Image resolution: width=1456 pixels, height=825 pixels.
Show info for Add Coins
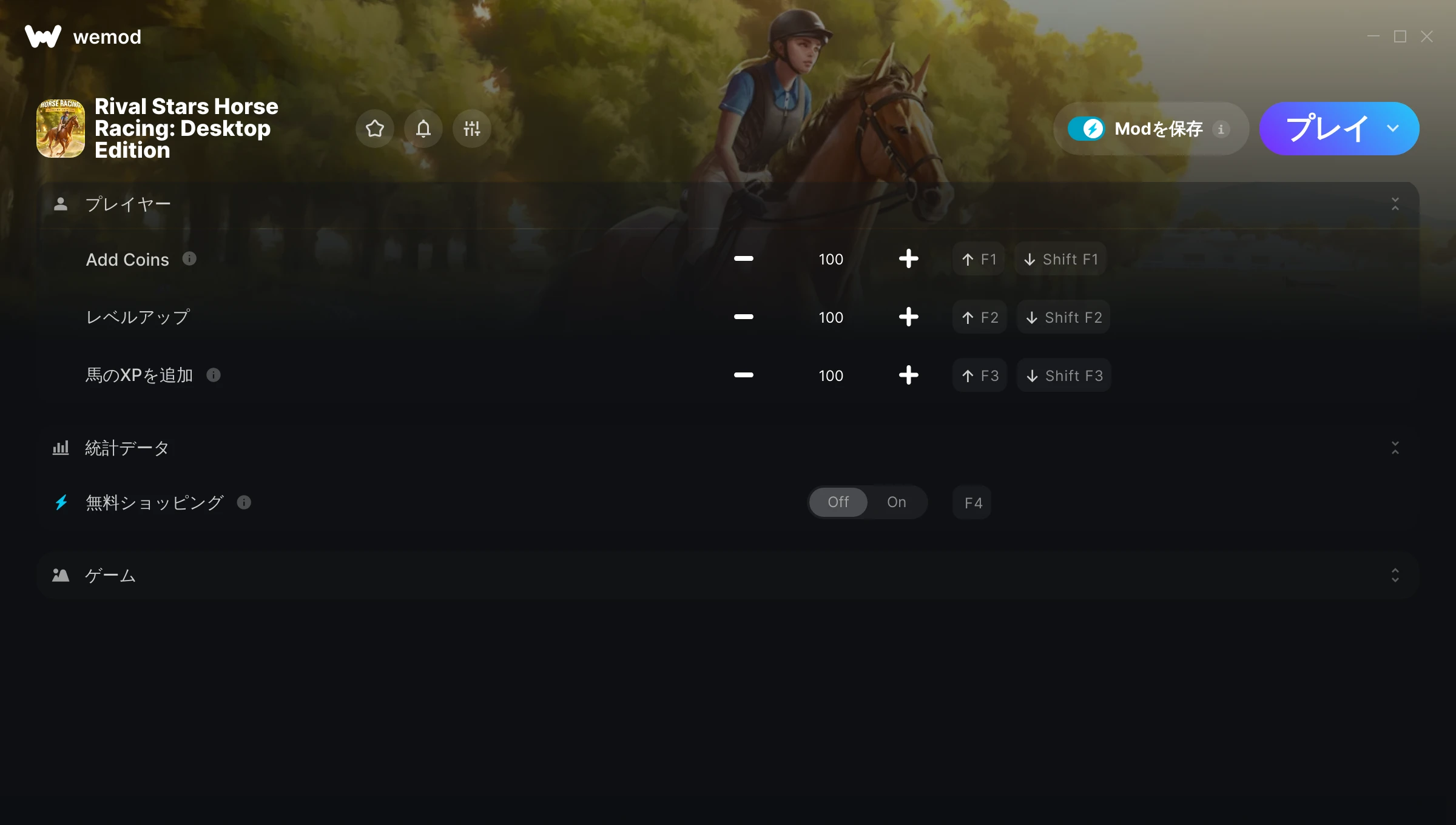[189, 259]
